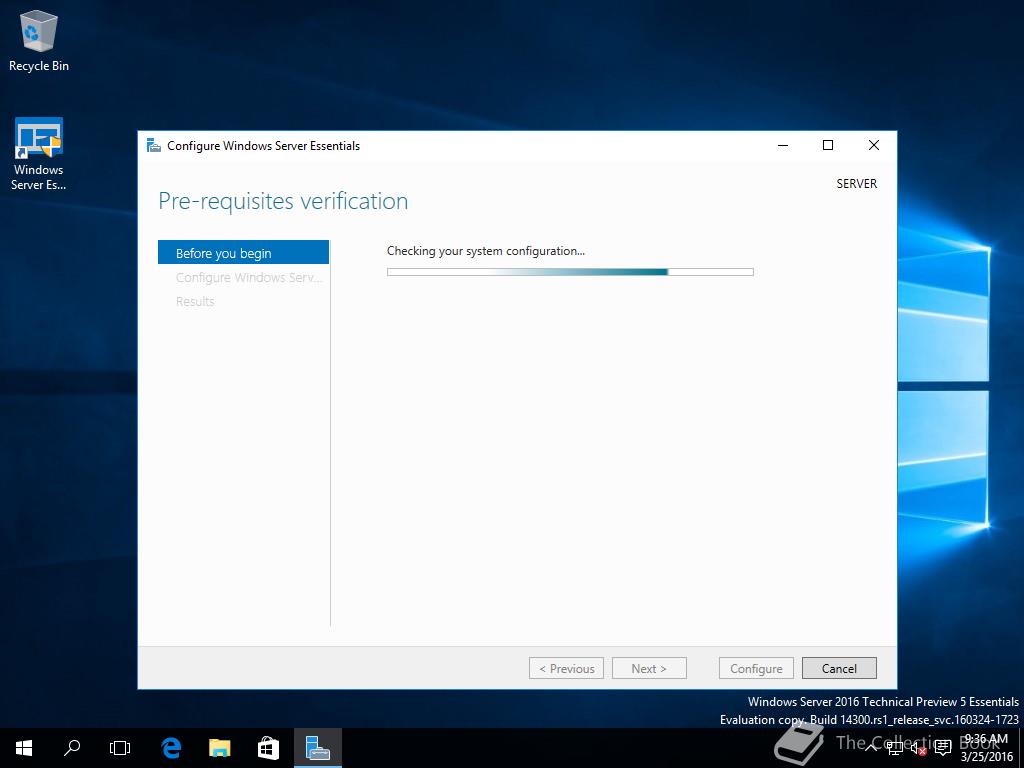
Task: Cancel the configuration wizard
Action: (x=839, y=668)
